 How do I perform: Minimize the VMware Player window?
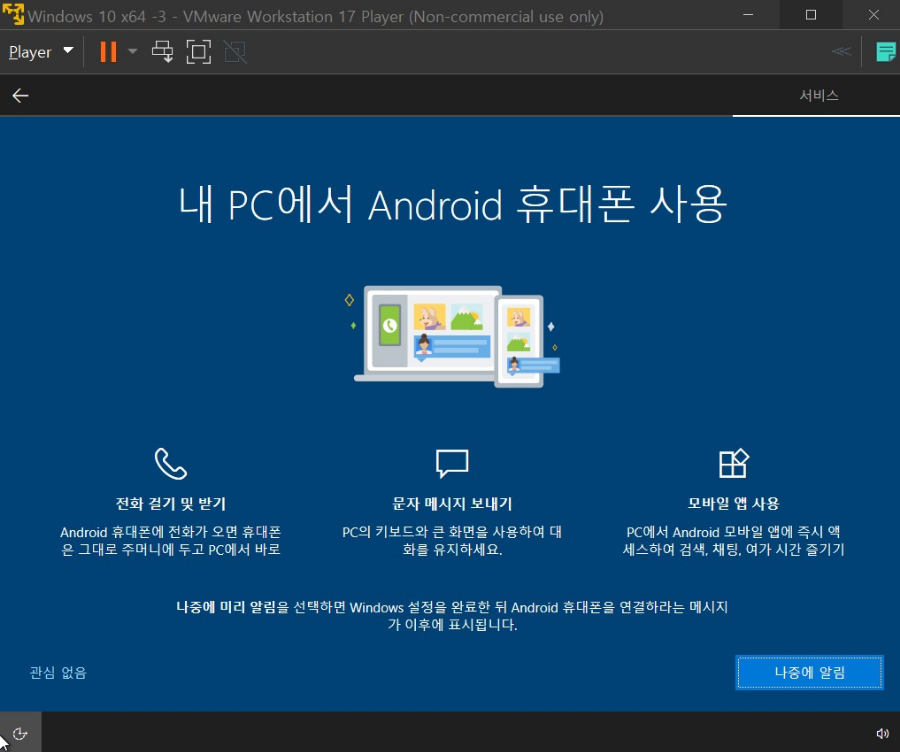(x=748, y=15)
